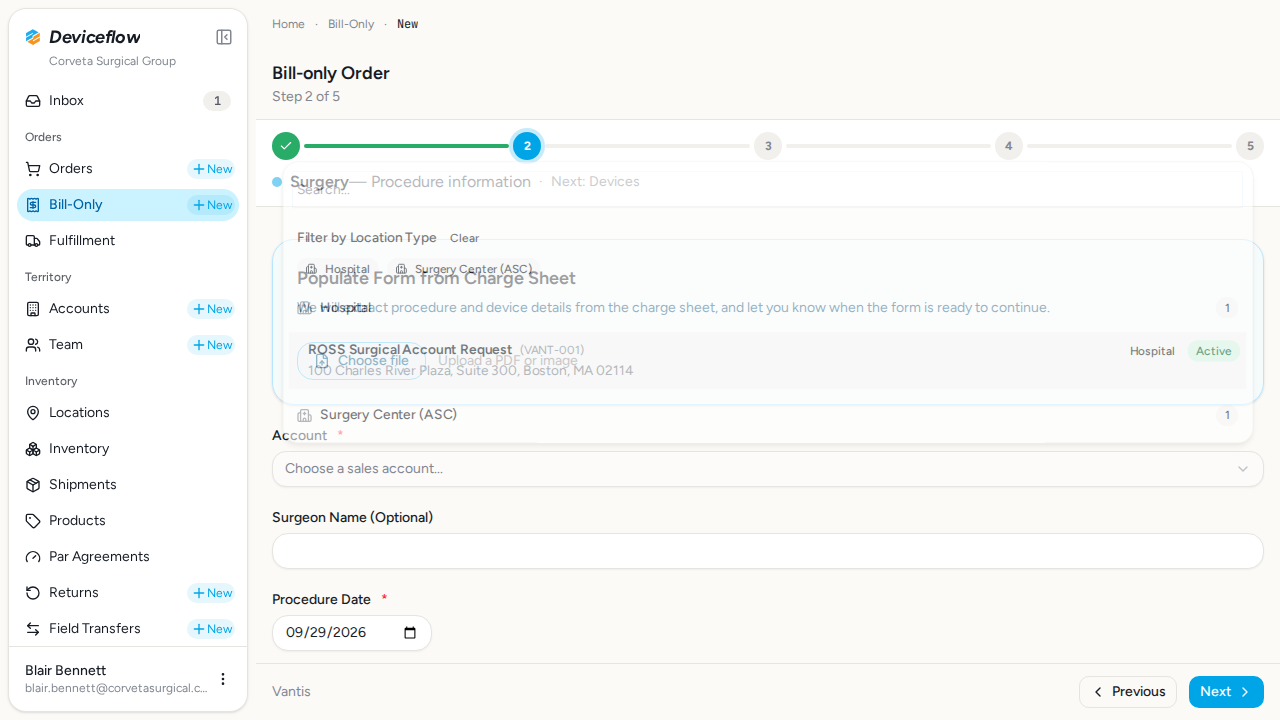Open the Inbox tray icon
1280x720 pixels.
(x=33, y=101)
